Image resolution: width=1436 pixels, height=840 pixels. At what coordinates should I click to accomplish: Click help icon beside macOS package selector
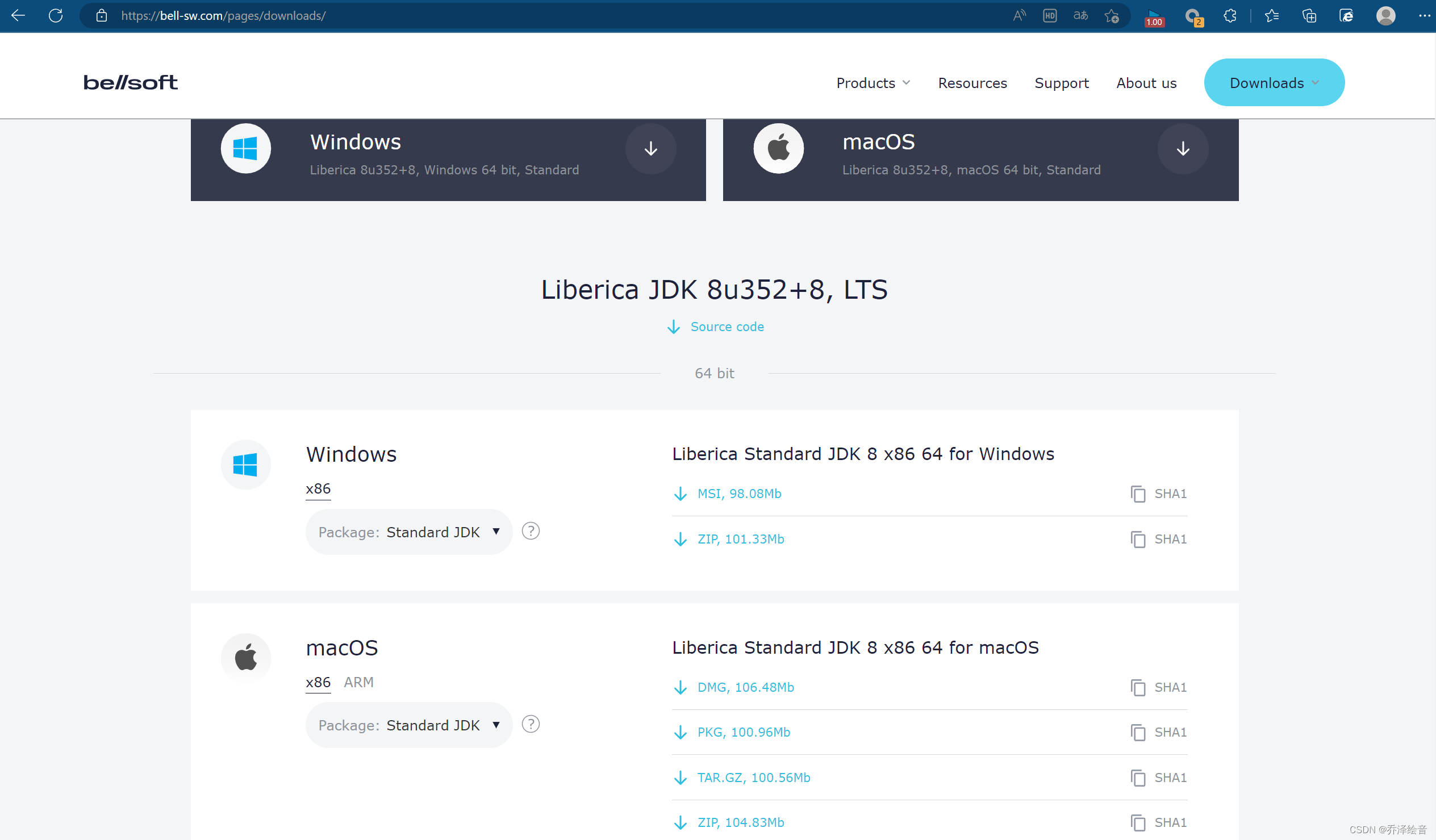point(531,724)
